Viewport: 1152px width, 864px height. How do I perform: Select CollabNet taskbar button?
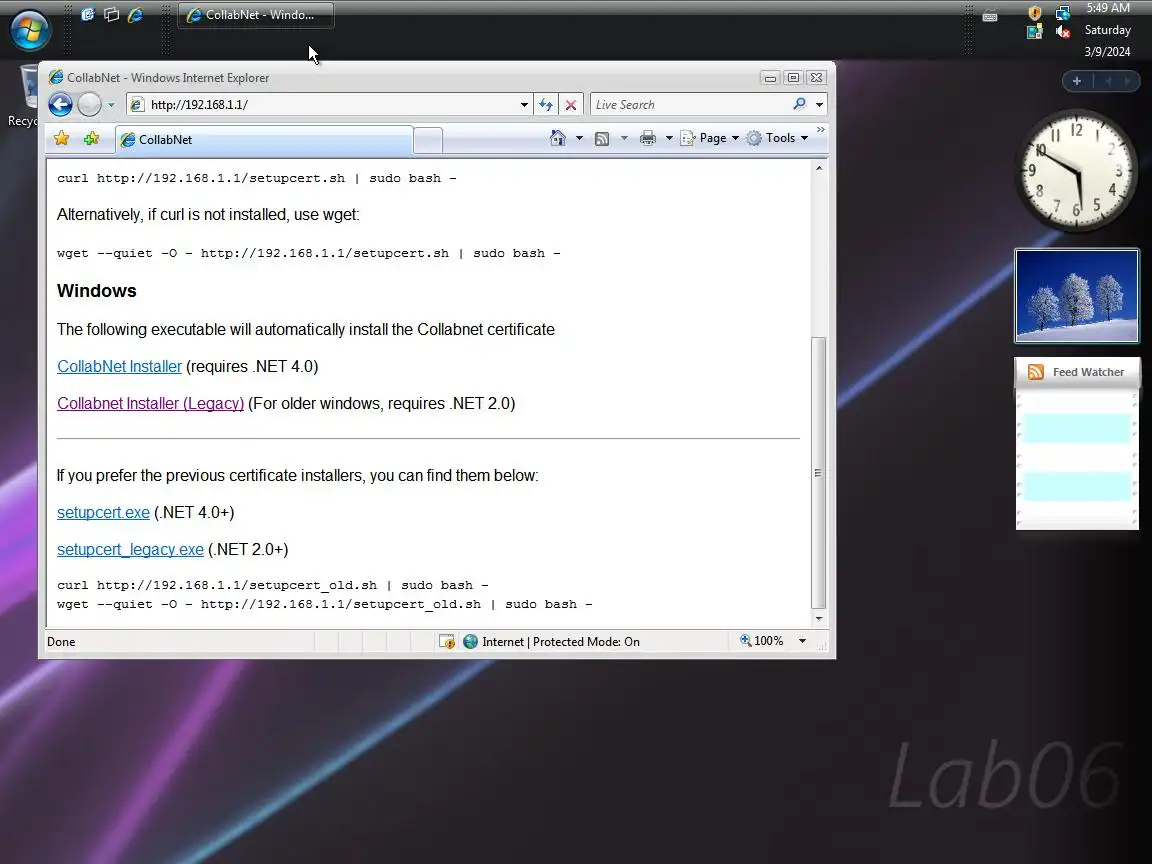(256, 15)
